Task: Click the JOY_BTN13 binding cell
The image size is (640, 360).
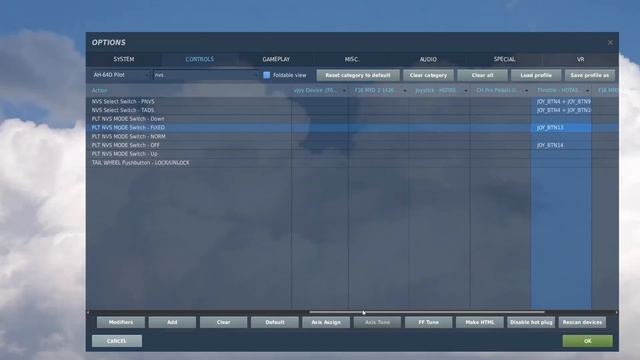Action: 561,128
